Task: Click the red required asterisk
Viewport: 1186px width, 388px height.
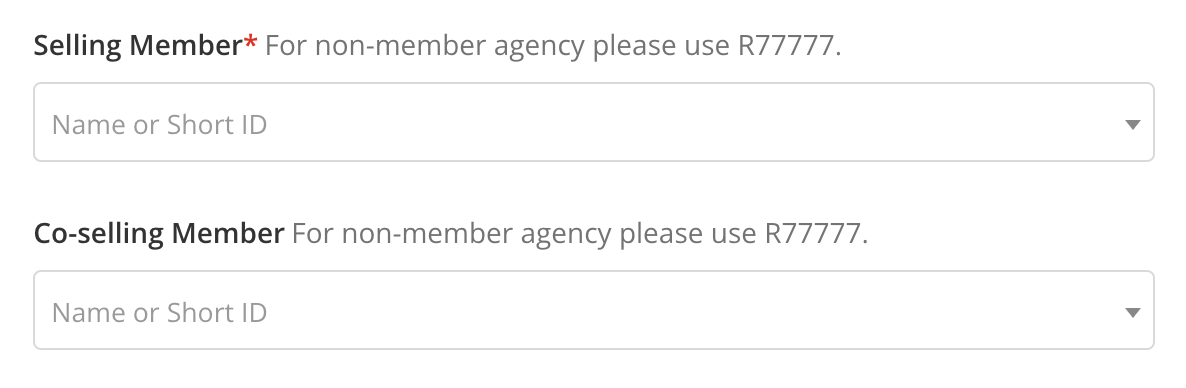Action: [250, 43]
